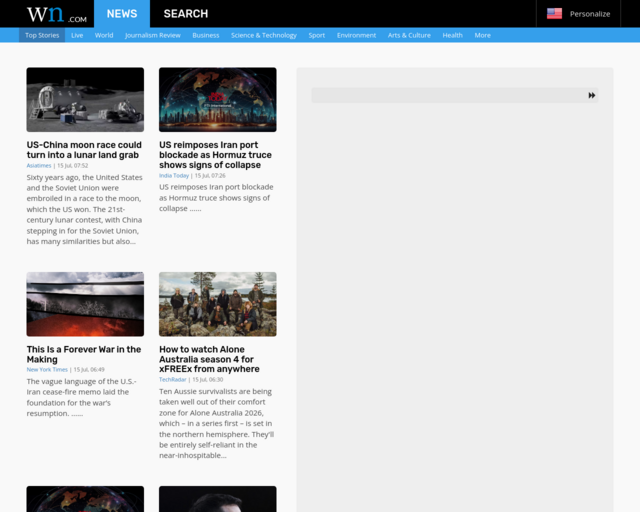Click the fast-forward double arrow icon
Viewport: 640px width, 512px height.
click(591, 96)
